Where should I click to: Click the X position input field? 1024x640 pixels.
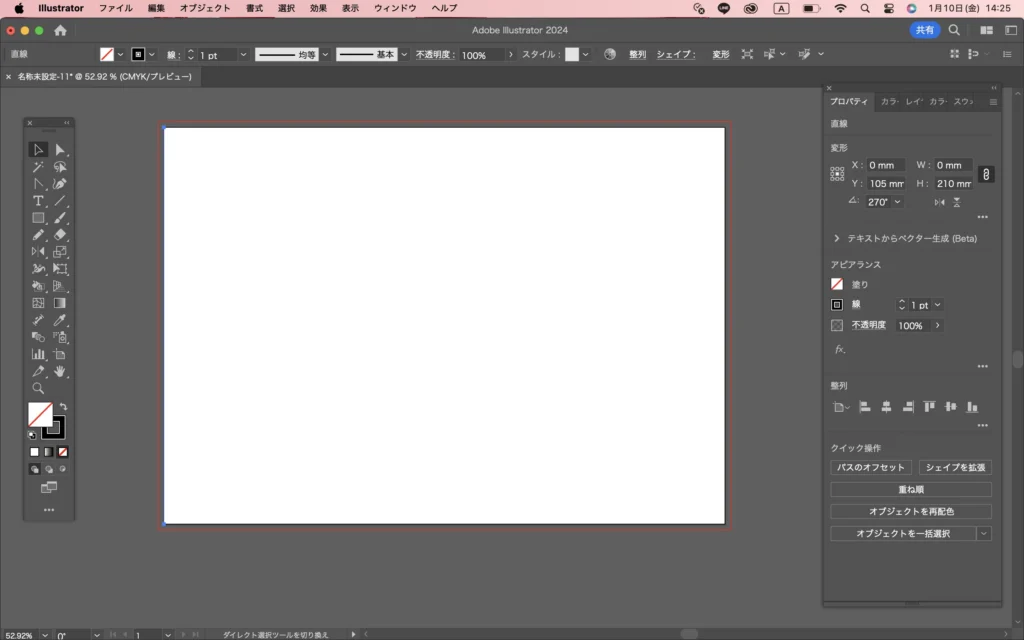point(885,165)
